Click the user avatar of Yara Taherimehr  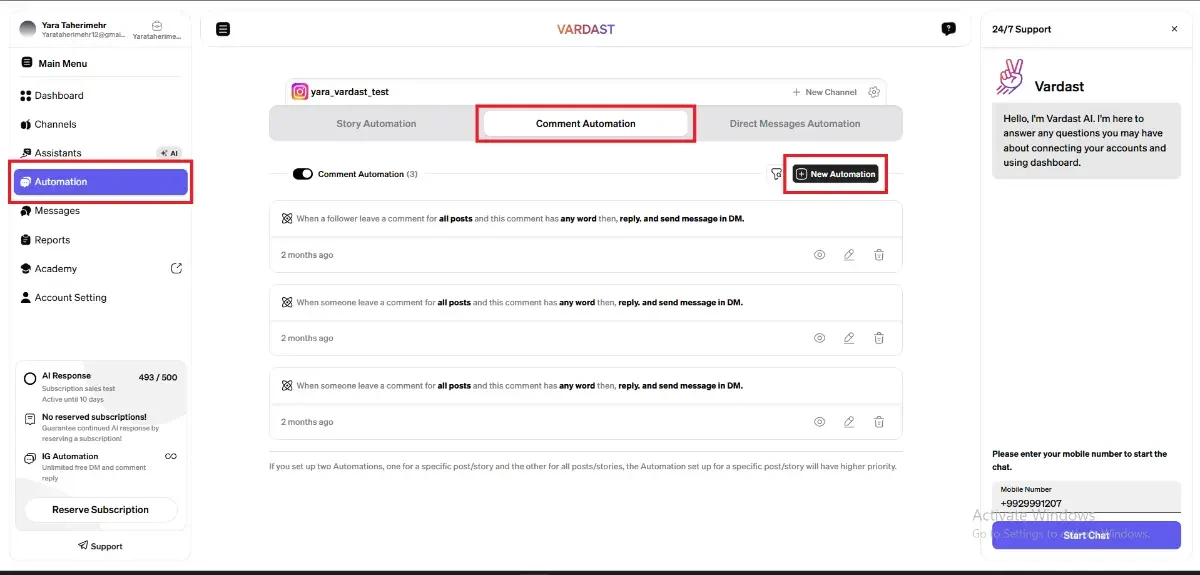tap(28, 29)
